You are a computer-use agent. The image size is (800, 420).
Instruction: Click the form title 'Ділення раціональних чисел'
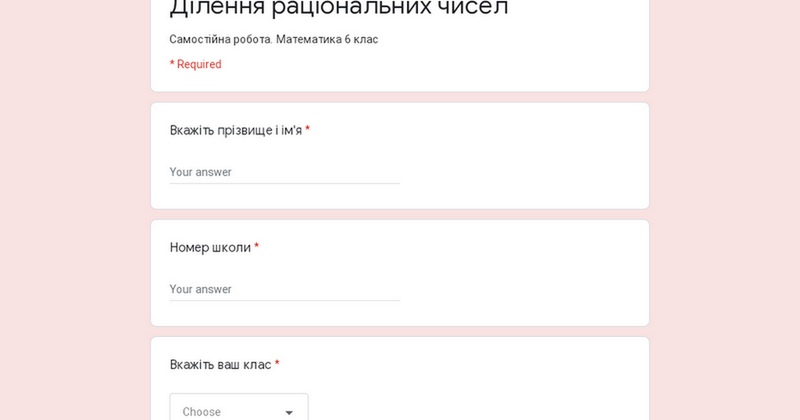339,8
